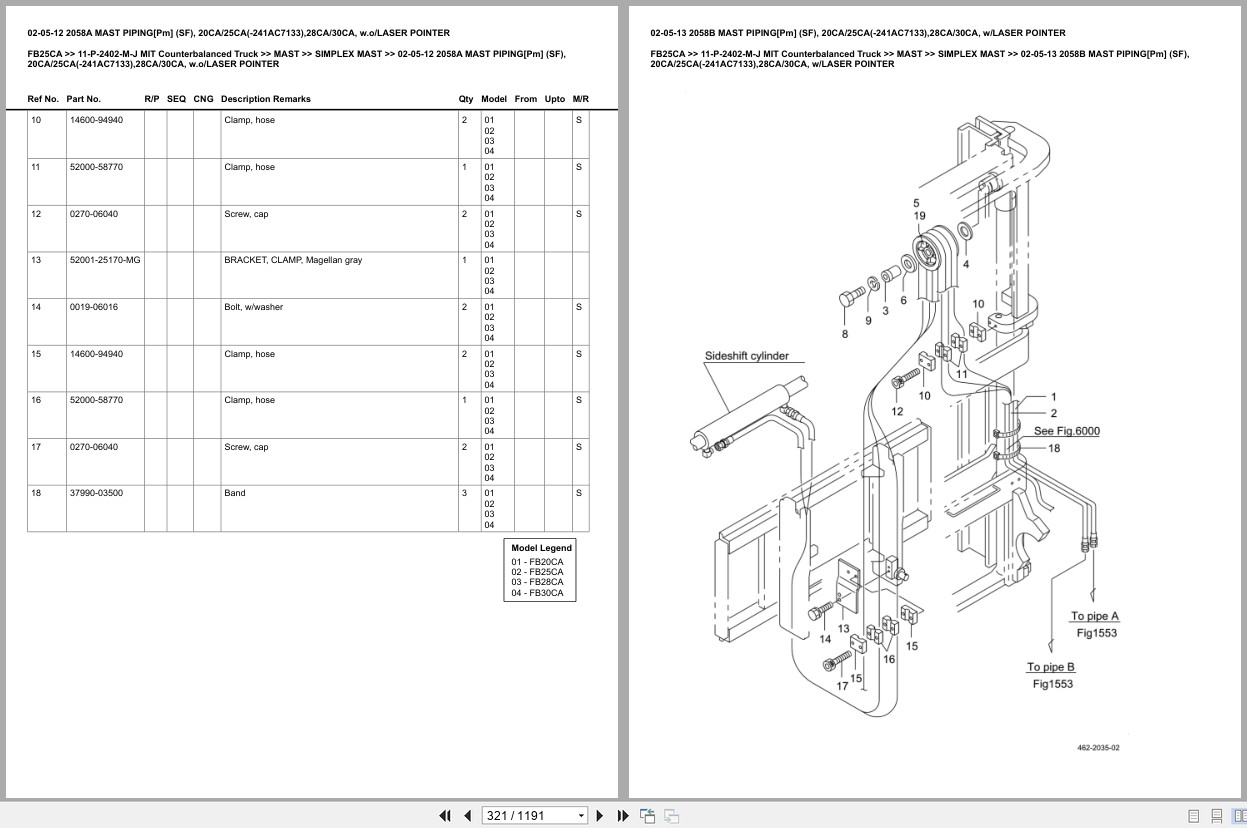Click the 'Part No.' column header
The height and width of the screenshot is (828, 1247).
83,99
